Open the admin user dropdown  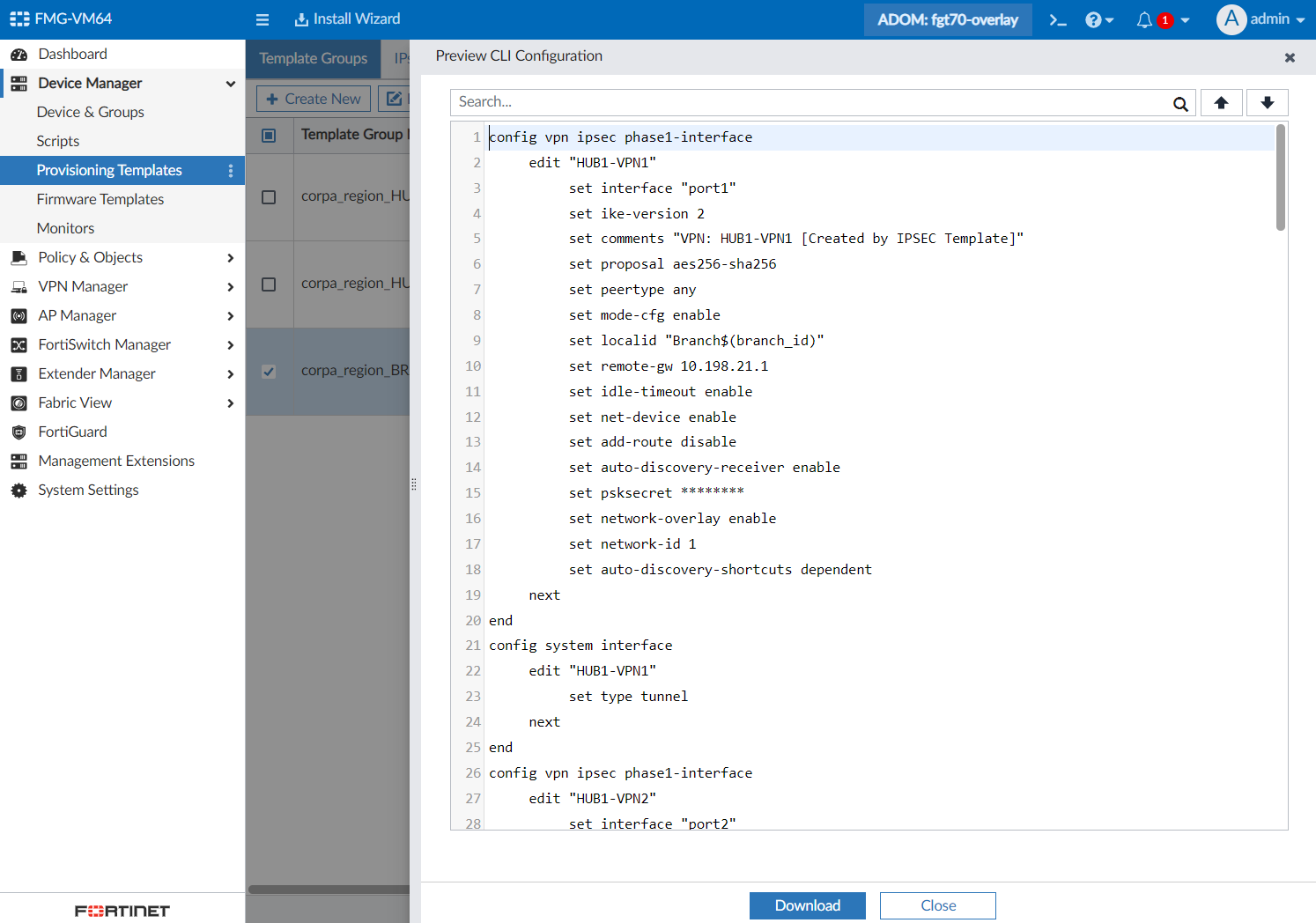click(1261, 19)
